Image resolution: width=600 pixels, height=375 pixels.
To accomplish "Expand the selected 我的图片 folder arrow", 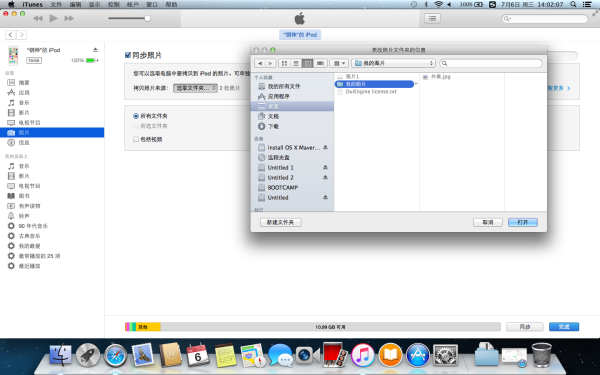I will [x=416, y=84].
